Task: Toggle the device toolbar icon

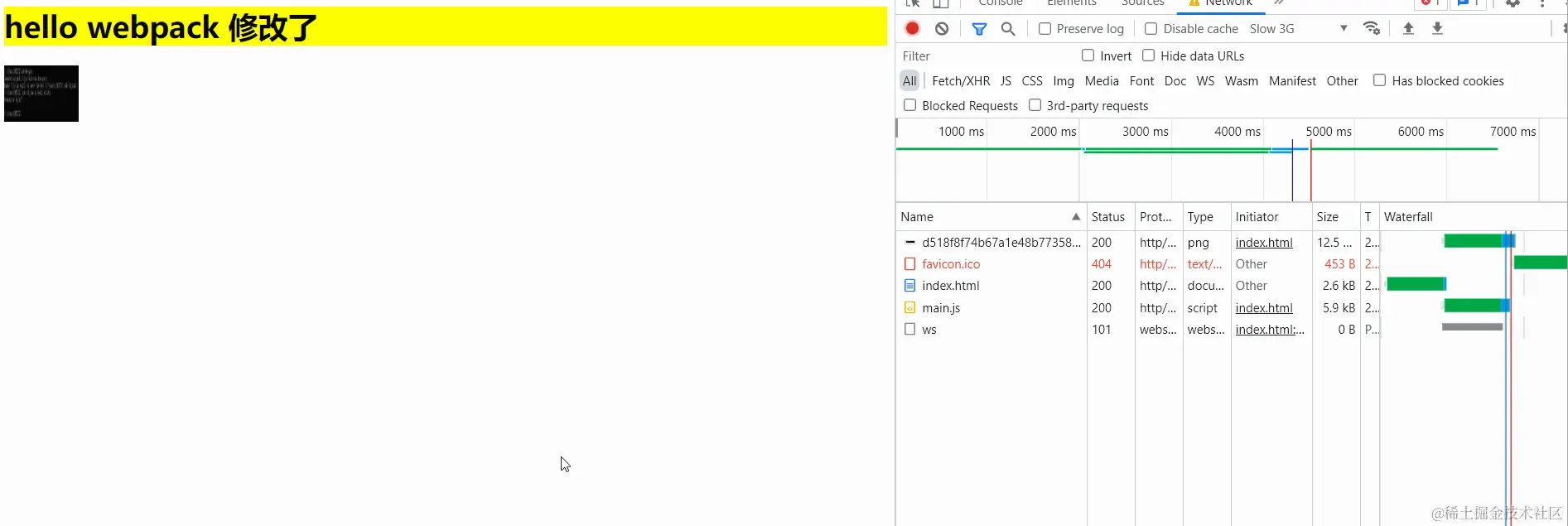Action: 941,3
